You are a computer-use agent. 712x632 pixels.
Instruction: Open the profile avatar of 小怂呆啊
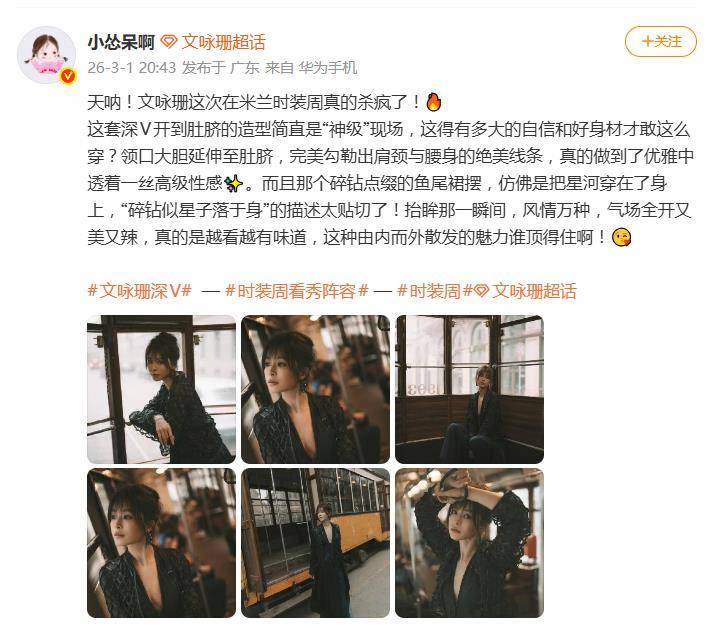(46, 55)
